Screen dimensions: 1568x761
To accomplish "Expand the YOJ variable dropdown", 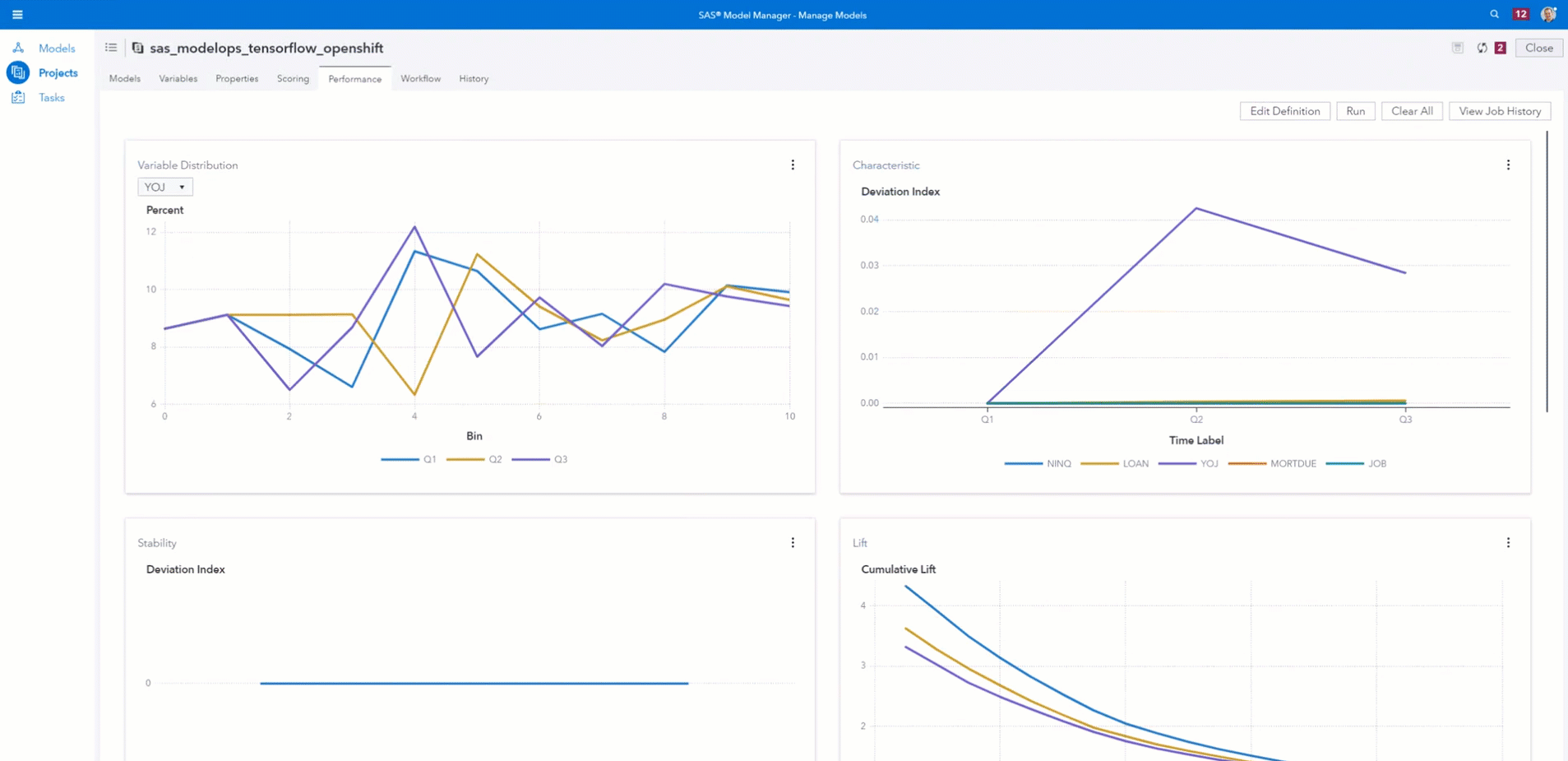I will pos(165,187).
